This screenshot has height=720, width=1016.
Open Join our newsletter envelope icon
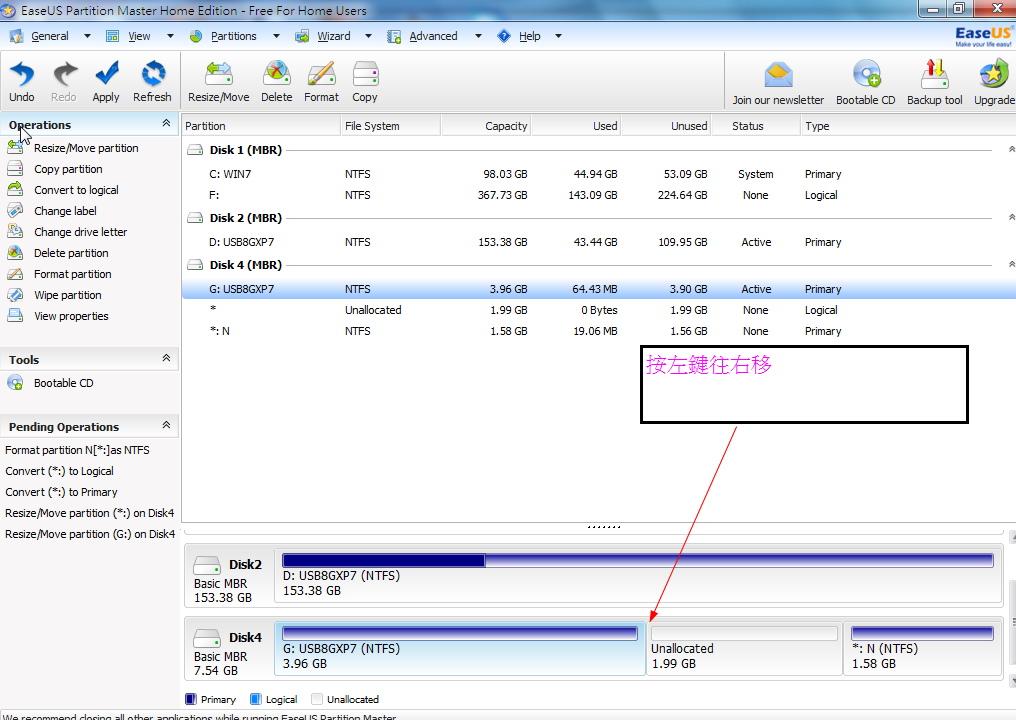coord(778,75)
